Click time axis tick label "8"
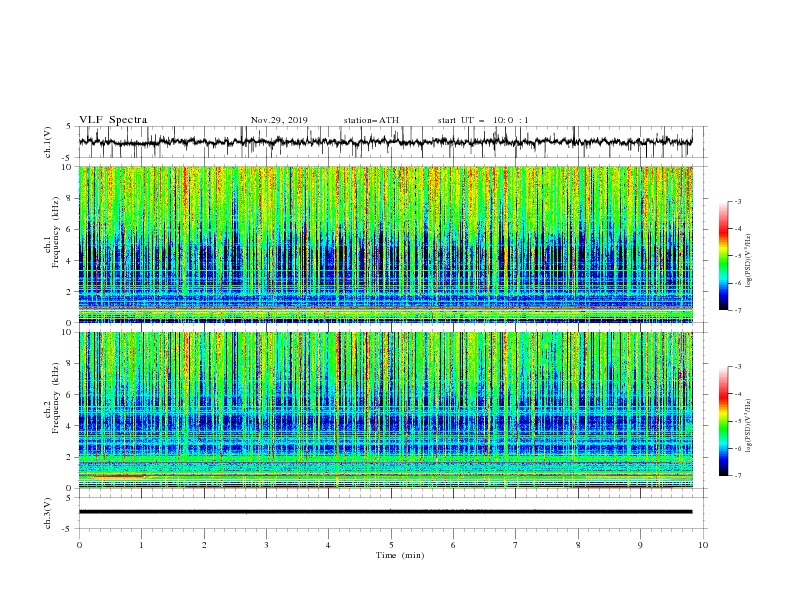The height and width of the screenshot is (612, 792). 578,545
